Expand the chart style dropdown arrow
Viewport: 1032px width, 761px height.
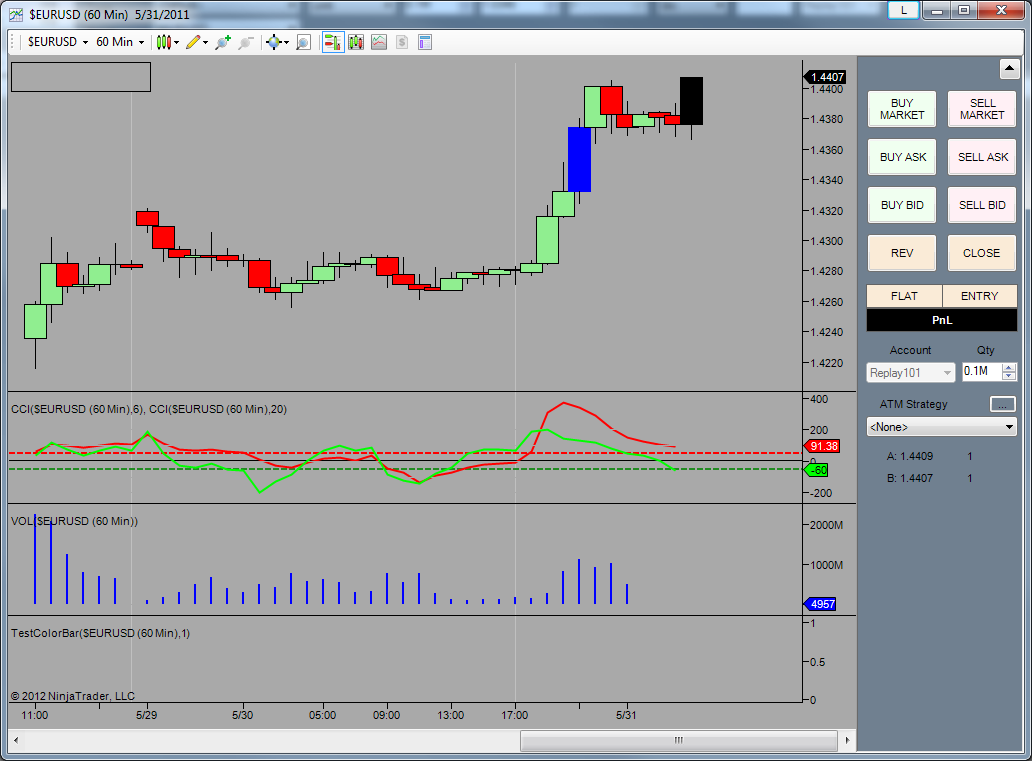(x=176, y=43)
